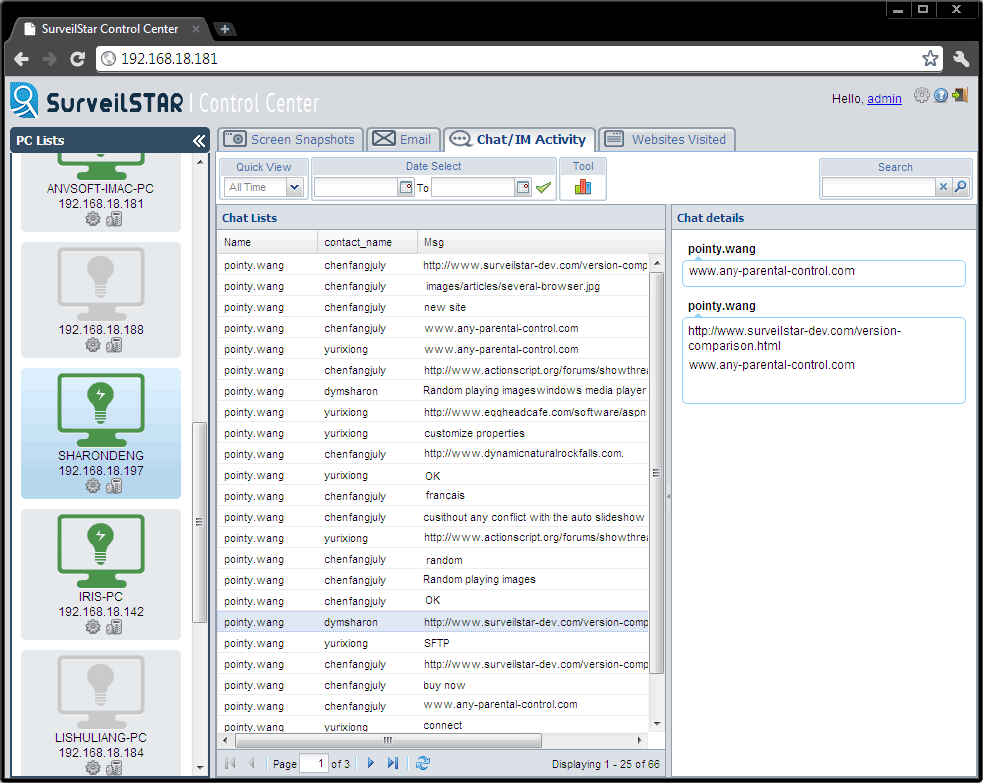Click the chat list vertical scrollbar
Screen dimensions: 983x783
click(656, 473)
